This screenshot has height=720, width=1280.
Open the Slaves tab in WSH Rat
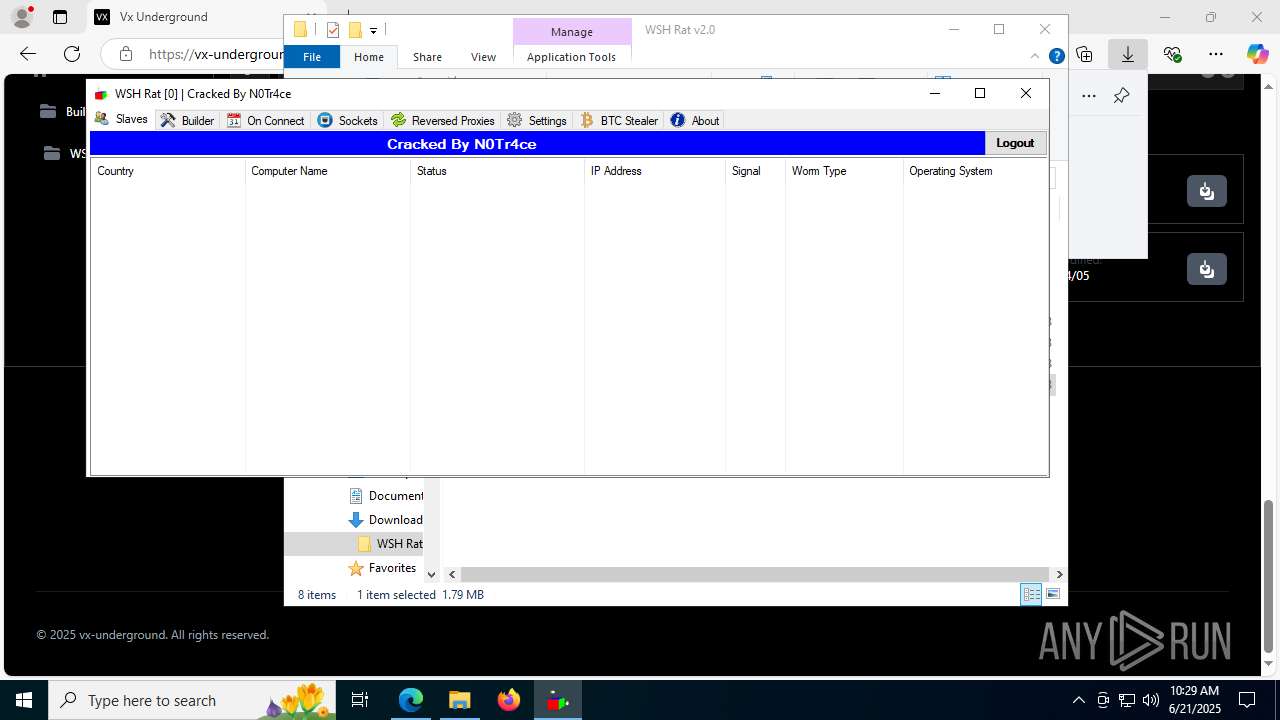[x=121, y=120]
